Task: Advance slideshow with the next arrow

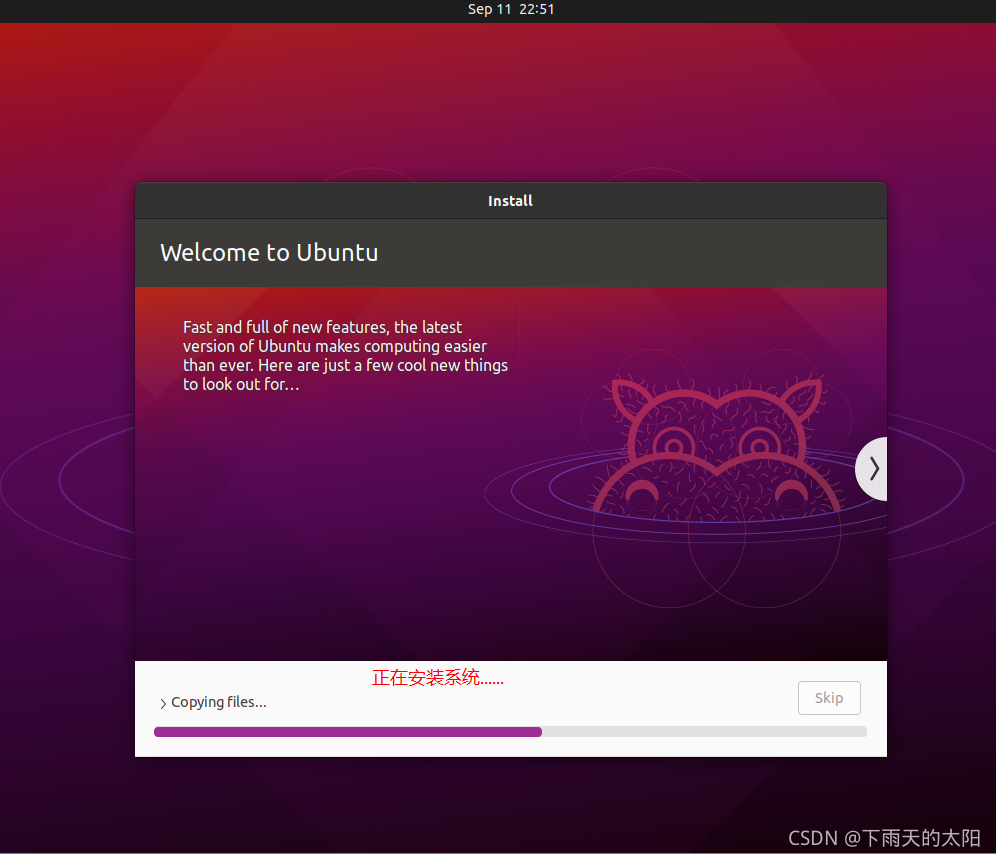Action: (x=873, y=469)
